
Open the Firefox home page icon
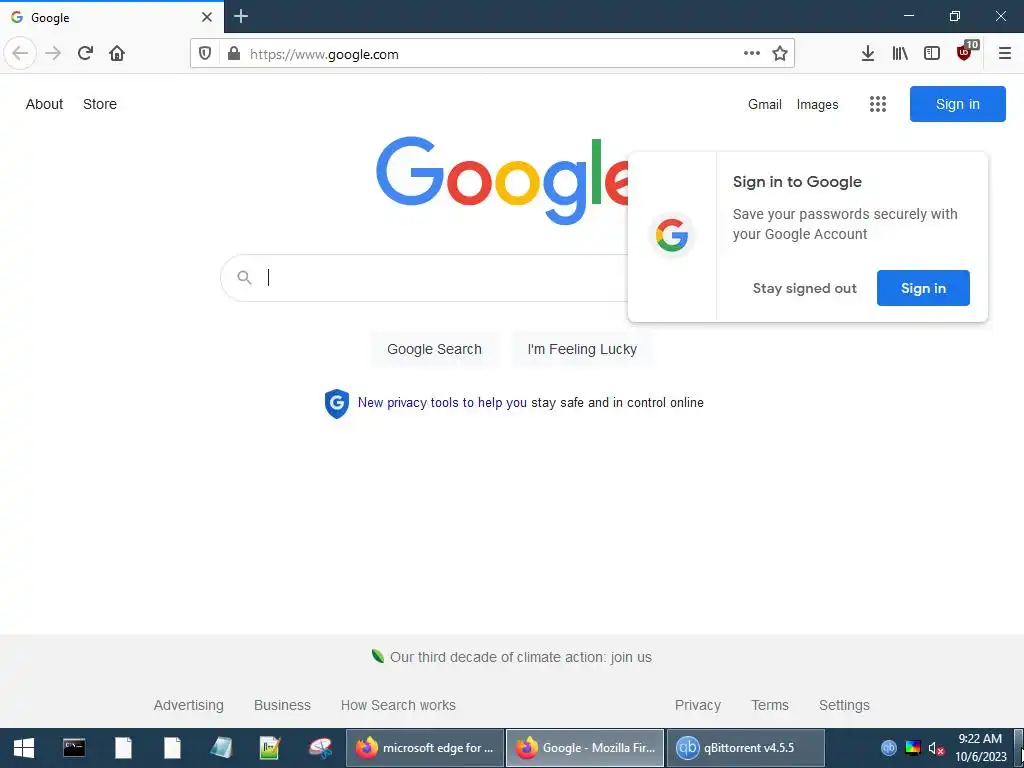(117, 54)
